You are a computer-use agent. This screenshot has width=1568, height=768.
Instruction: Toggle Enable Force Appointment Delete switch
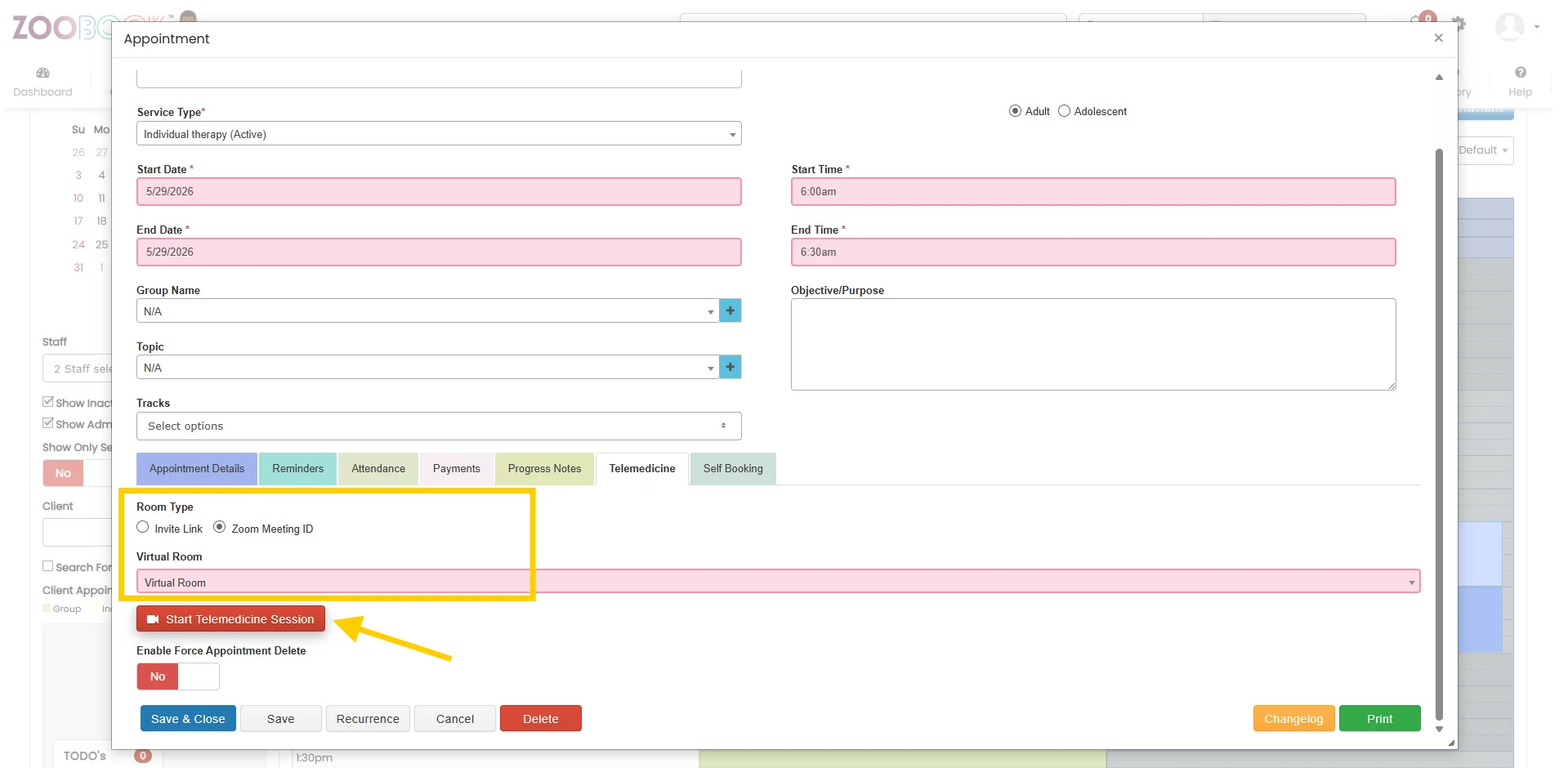tap(178, 676)
